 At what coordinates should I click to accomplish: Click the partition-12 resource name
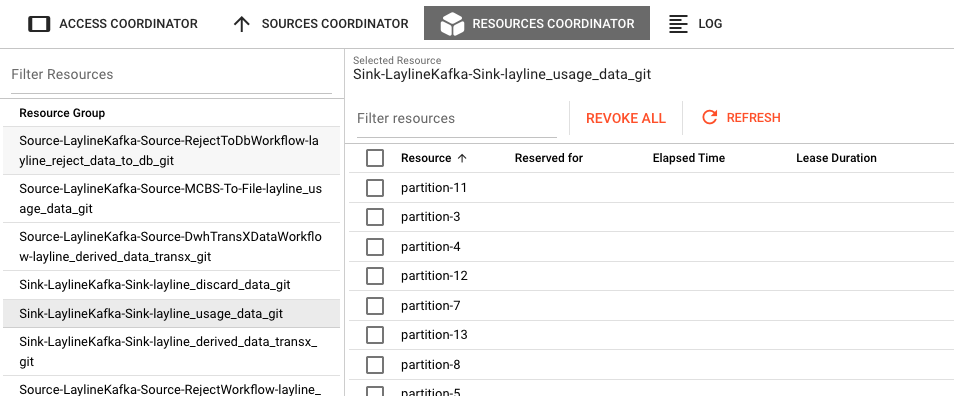[434, 276]
